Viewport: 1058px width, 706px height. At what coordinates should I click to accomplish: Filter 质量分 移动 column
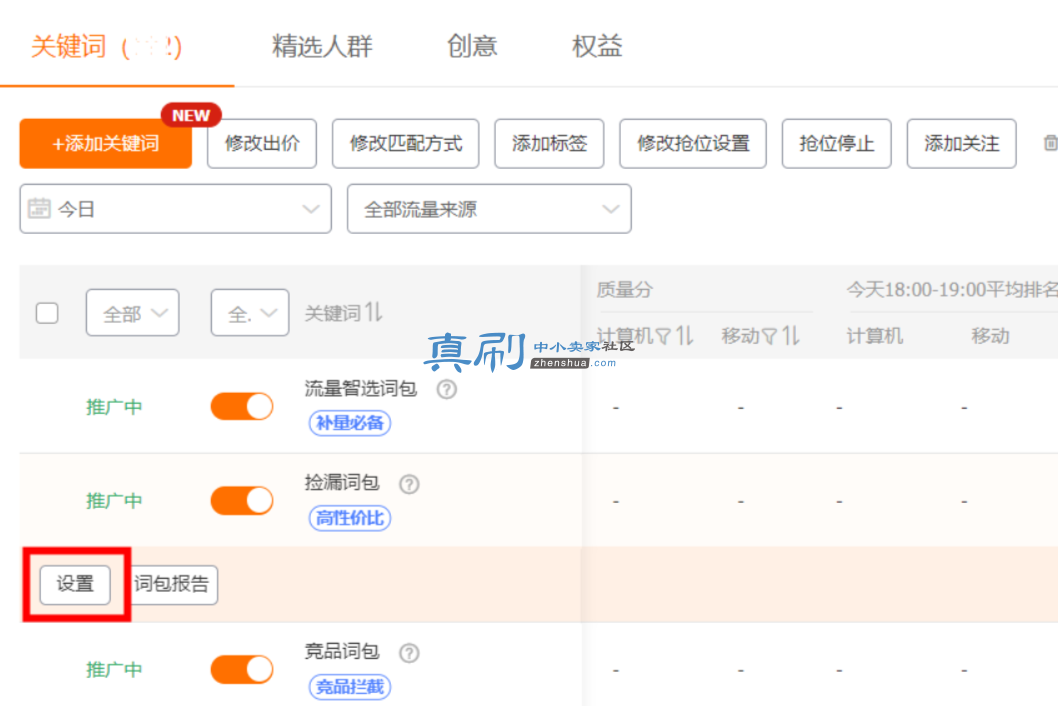pyautogui.click(x=769, y=335)
